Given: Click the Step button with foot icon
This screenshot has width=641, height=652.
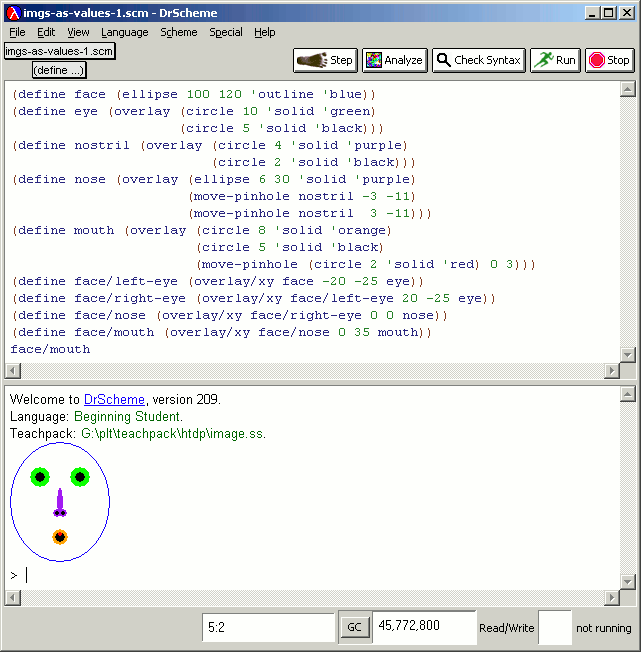Looking at the screenshot, I should [x=325, y=60].
